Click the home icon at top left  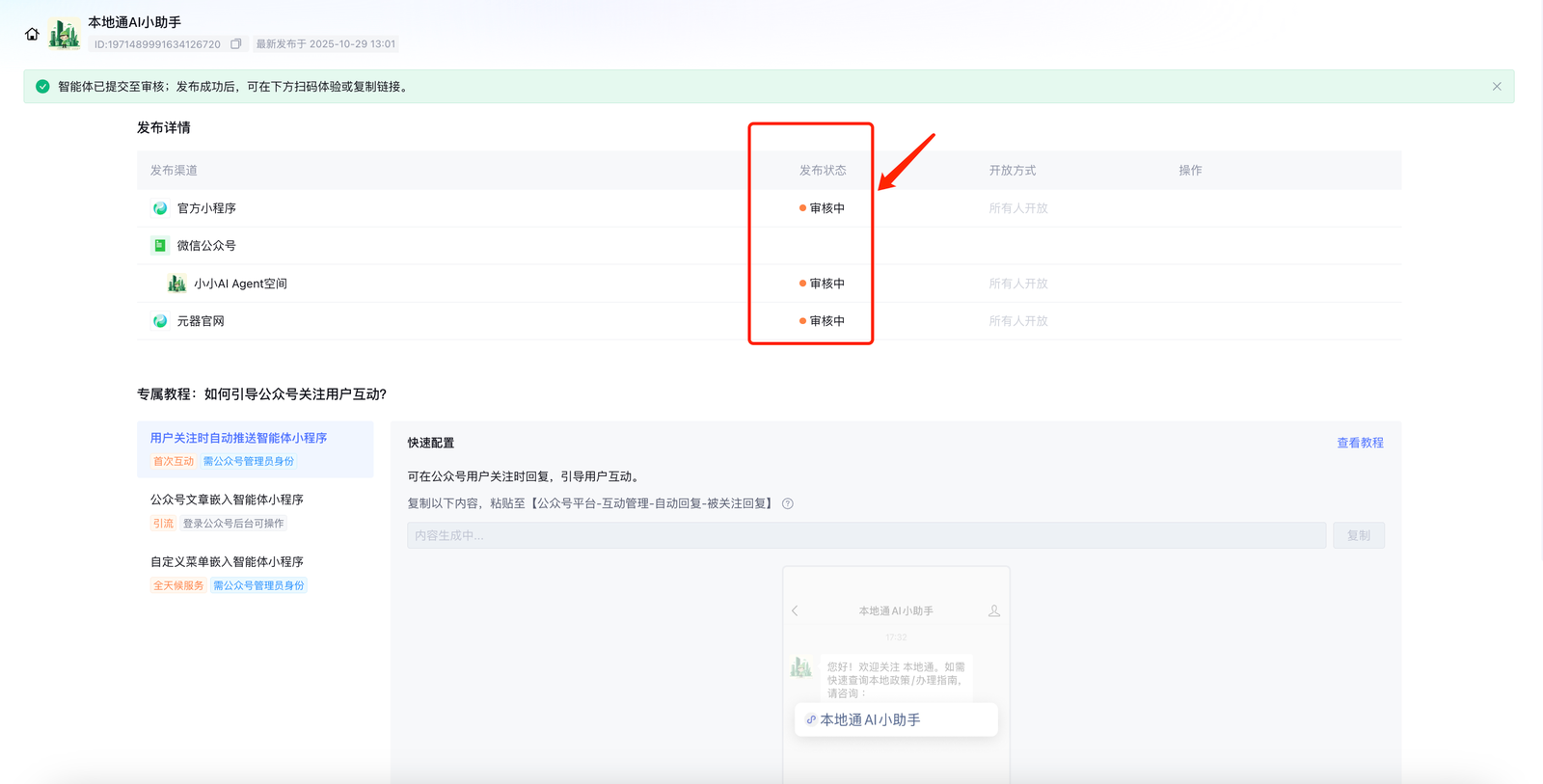(x=32, y=35)
